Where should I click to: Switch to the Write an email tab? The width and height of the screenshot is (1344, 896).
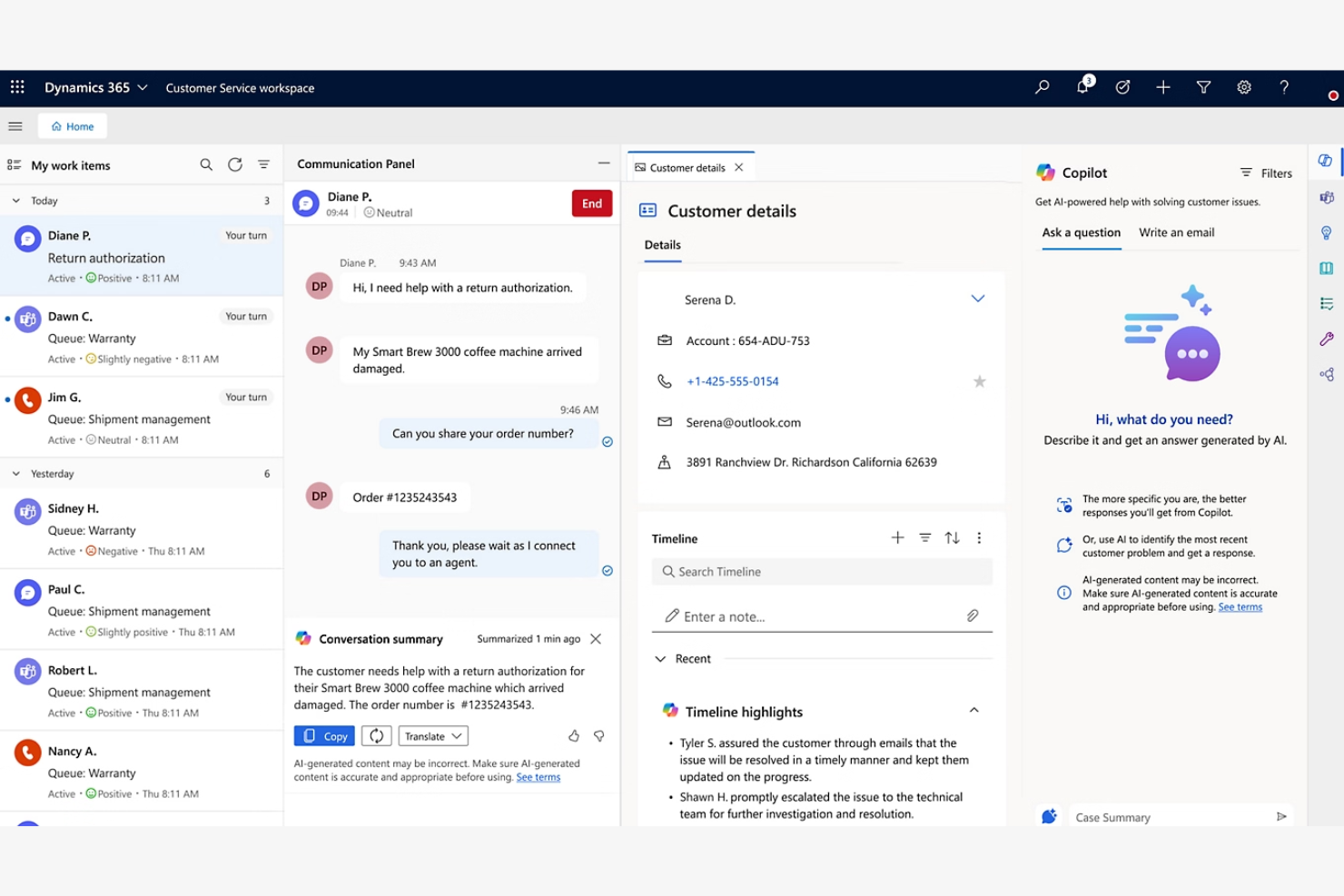(x=1176, y=232)
